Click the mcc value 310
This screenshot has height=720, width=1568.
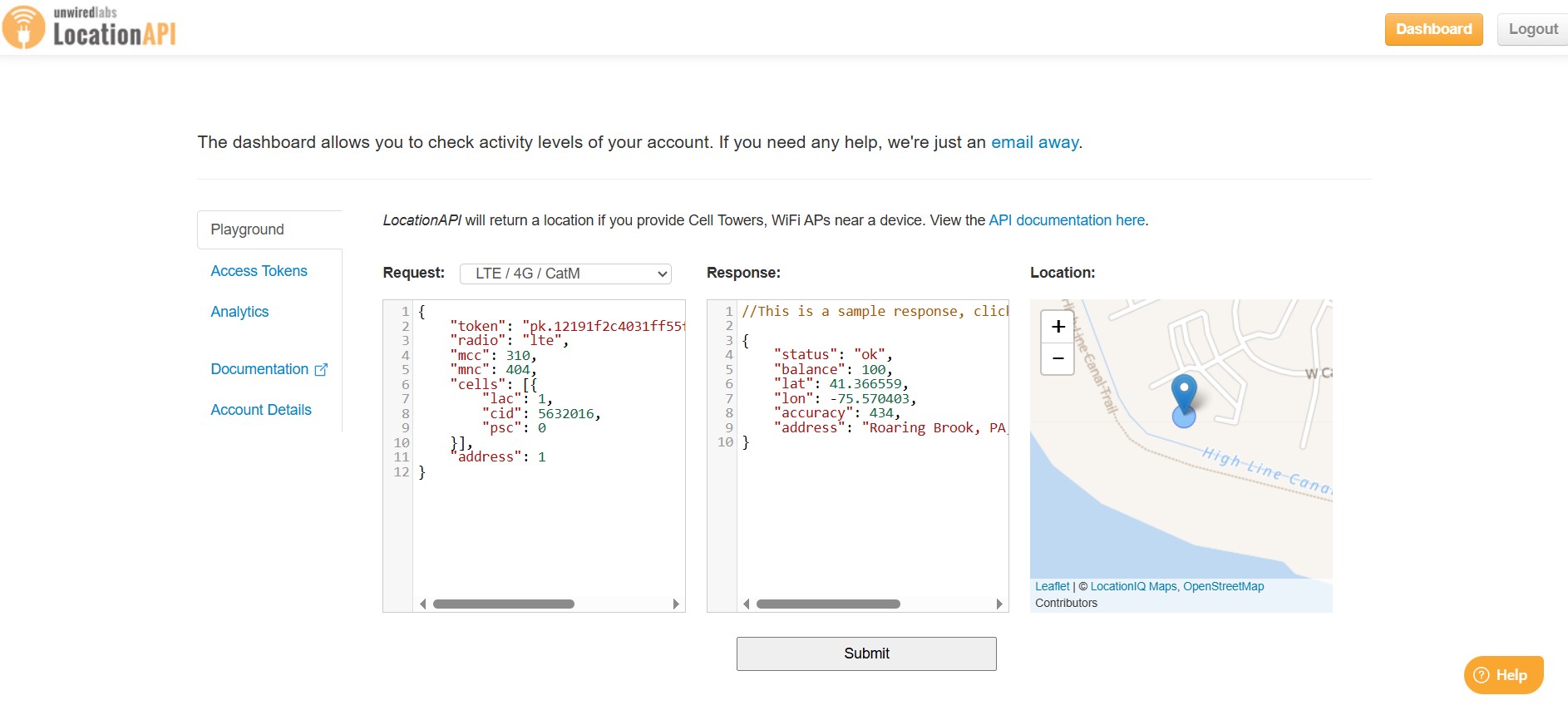click(517, 355)
